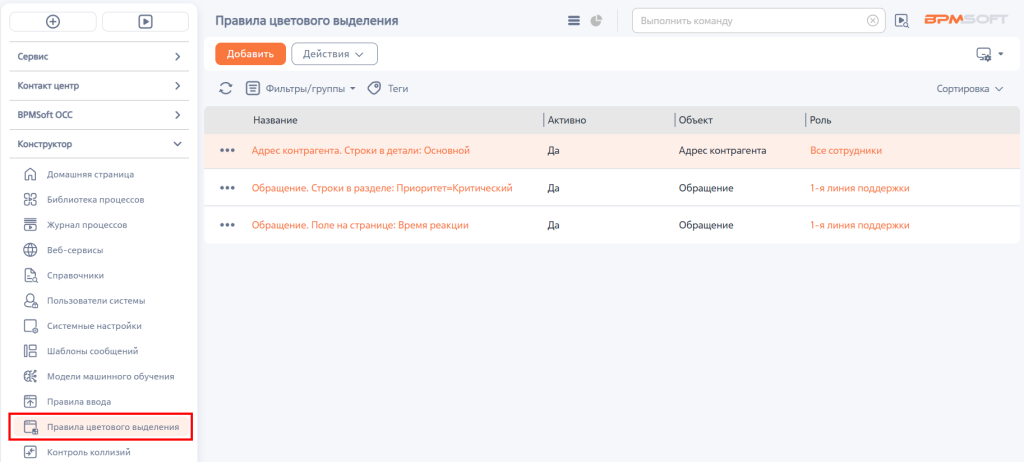Open the Теги tag icon

(374, 88)
